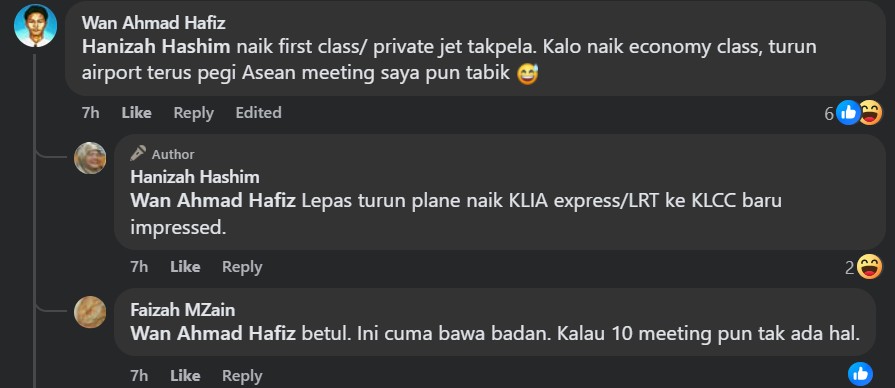
Task: Open the 7h timestamp of Hanizah's reply
Action: [x=139, y=266]
